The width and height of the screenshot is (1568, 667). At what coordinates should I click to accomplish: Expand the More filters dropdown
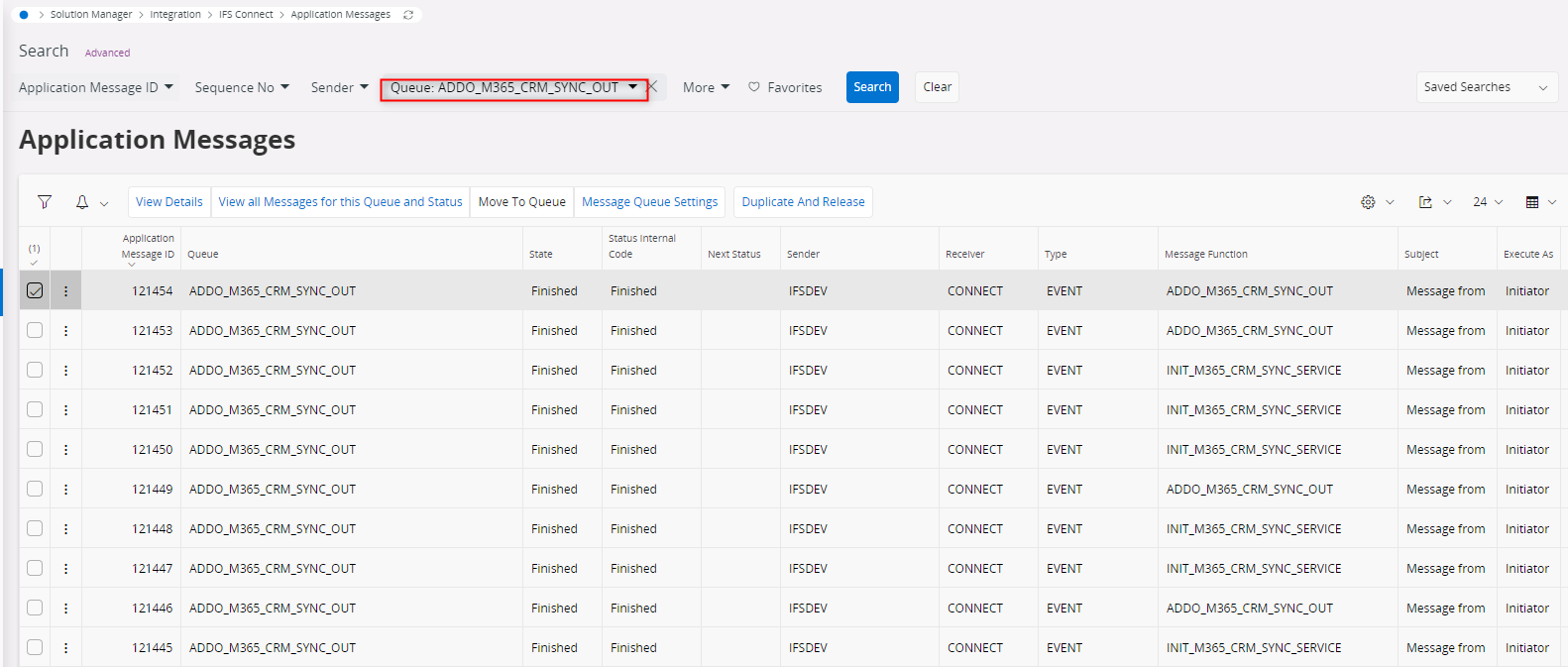[706, 87]
